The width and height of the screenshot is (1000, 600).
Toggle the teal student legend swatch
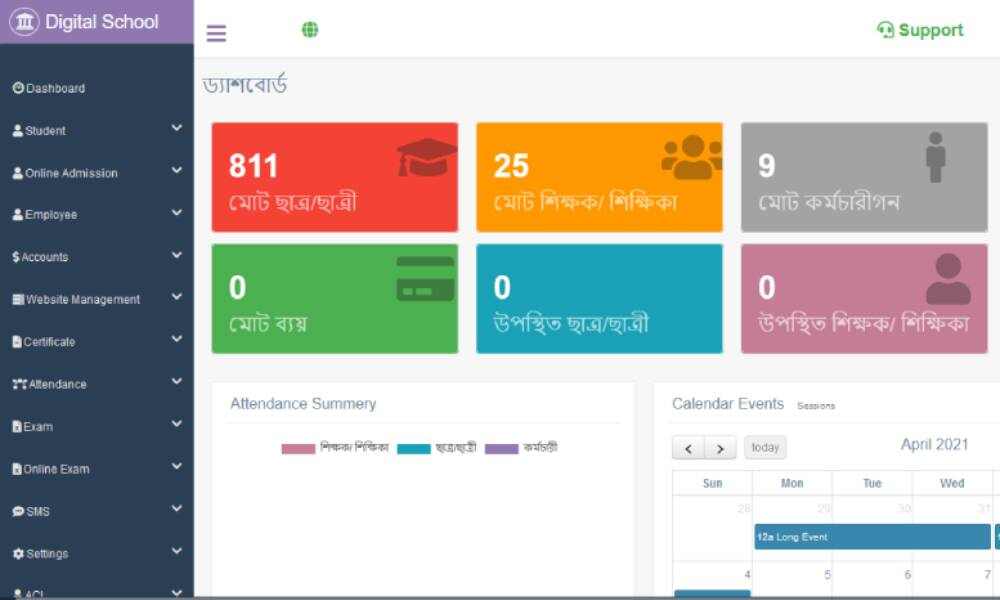pos(413,449)
